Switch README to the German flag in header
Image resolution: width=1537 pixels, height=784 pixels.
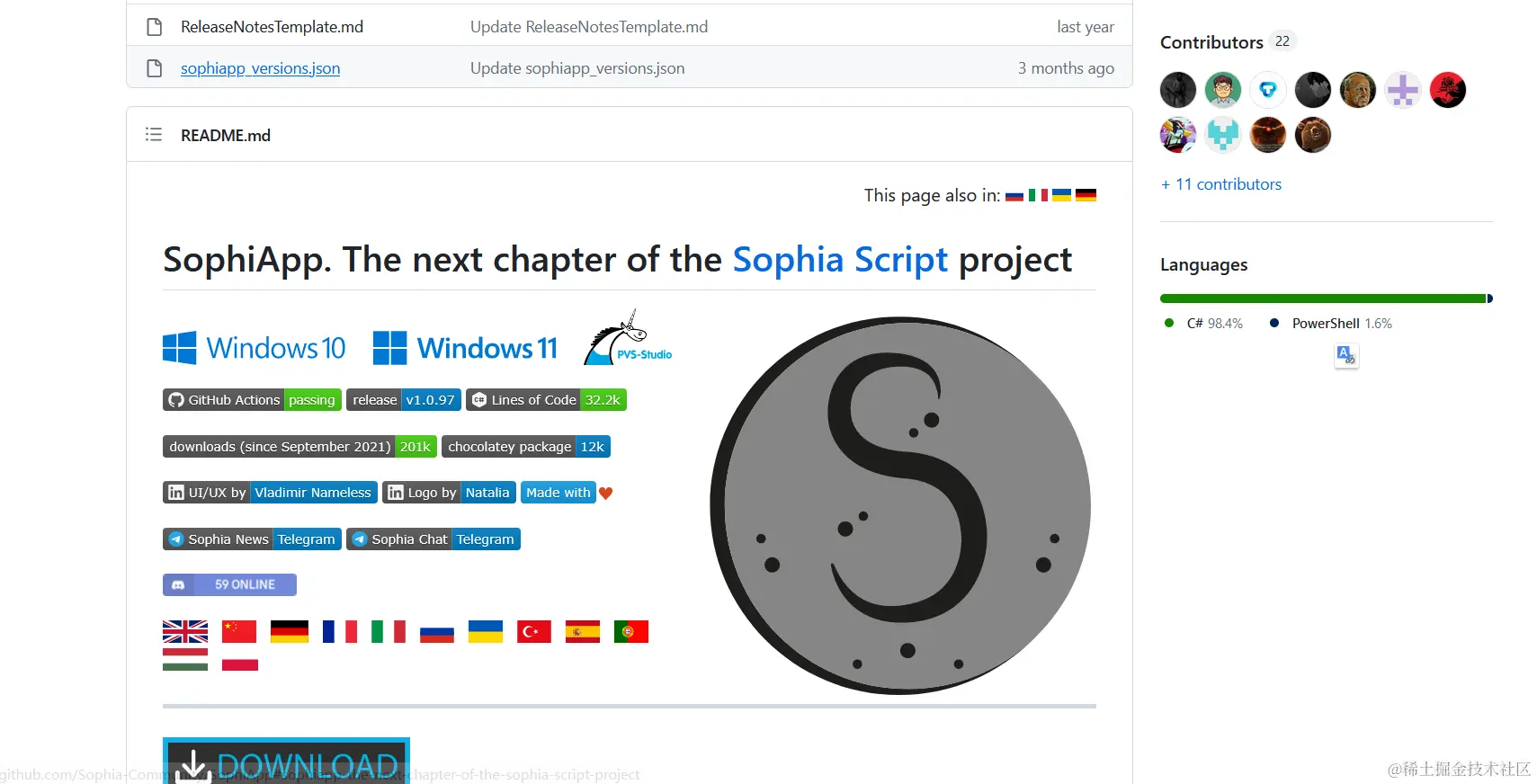1086,195
